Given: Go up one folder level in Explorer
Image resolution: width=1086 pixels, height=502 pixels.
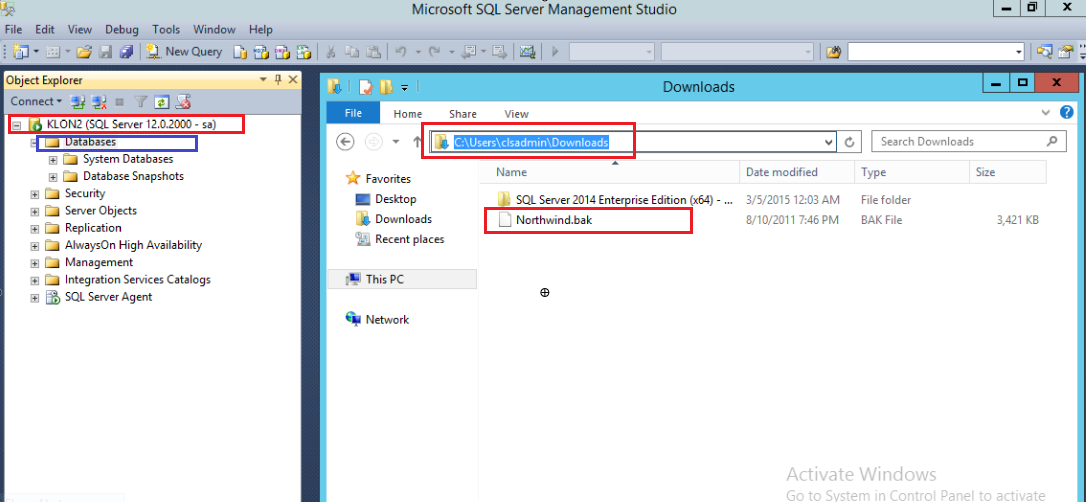Looking at the screenshot, I should (x=417, y=142).
